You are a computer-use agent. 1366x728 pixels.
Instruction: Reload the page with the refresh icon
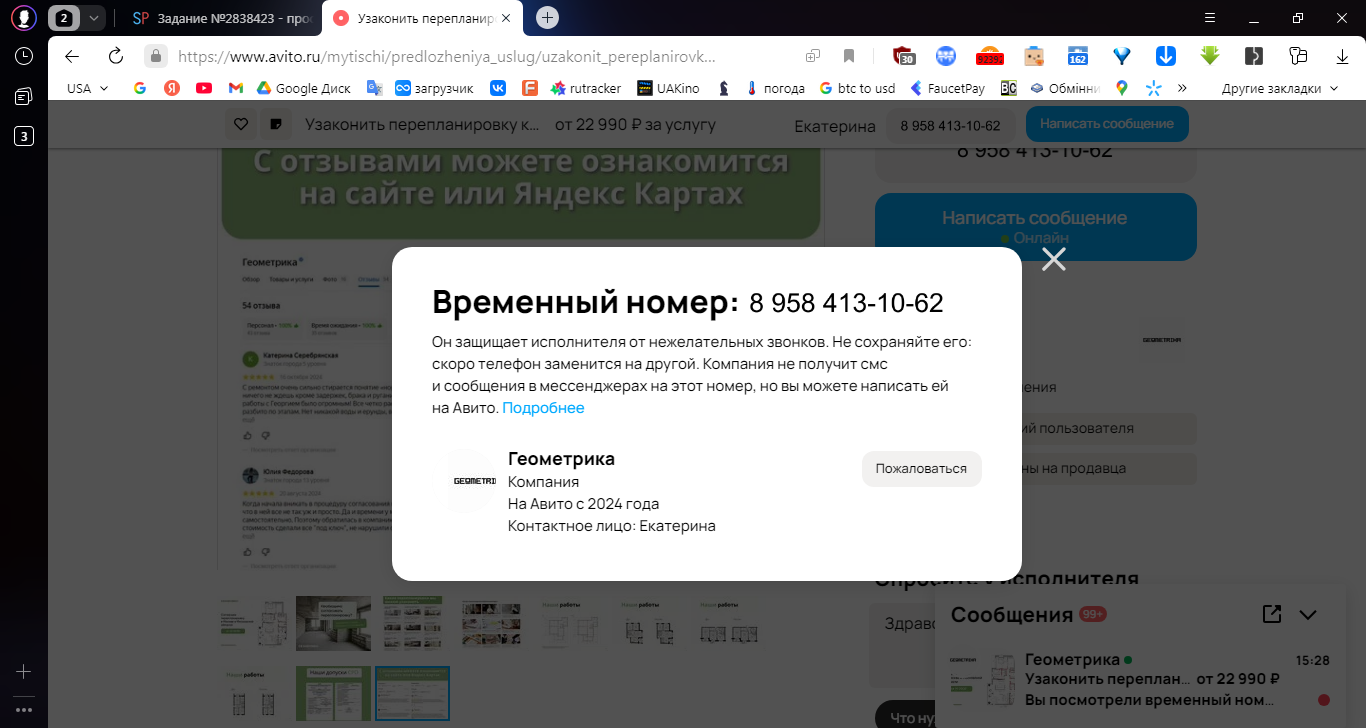tap(115, 56)
